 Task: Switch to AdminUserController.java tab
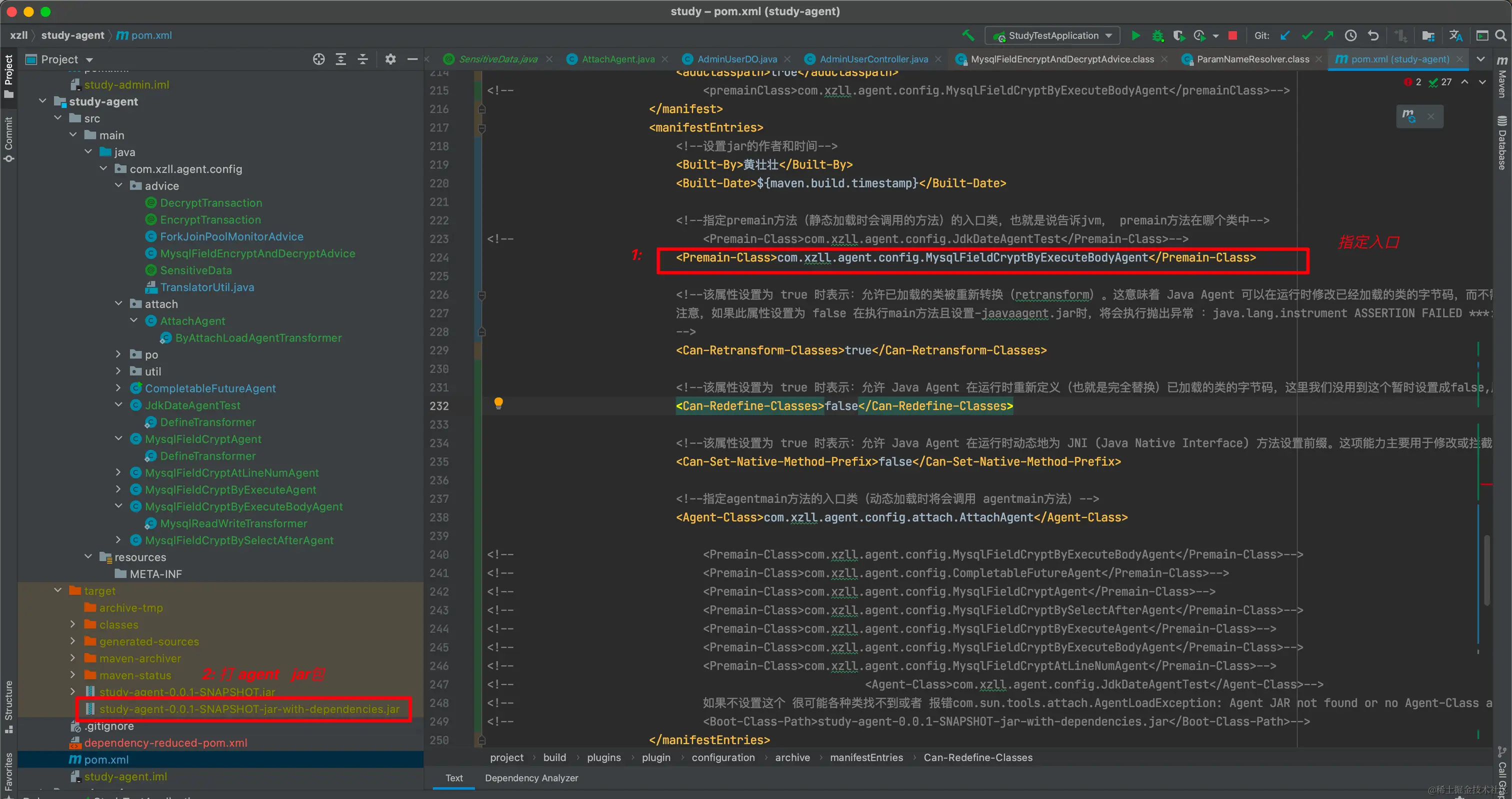click(x=873, y=59)
